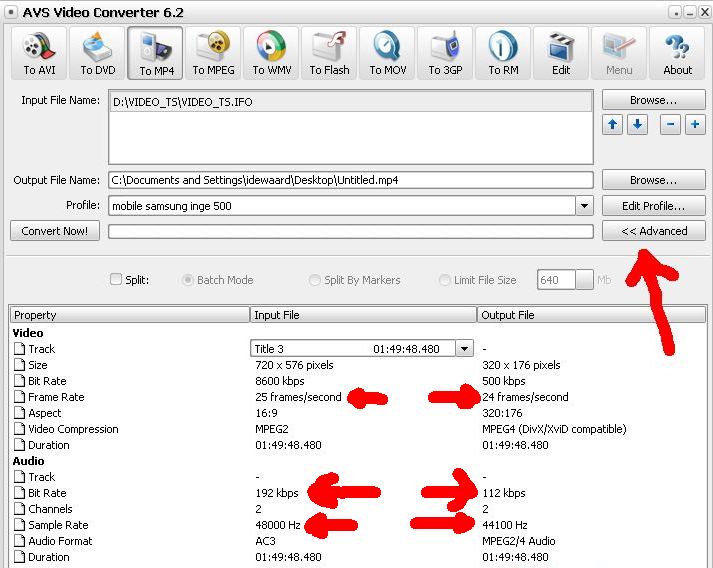This screenshot has height=568, width=713.
Task: Browse for the output file location
Action: [x=653, y=180]
